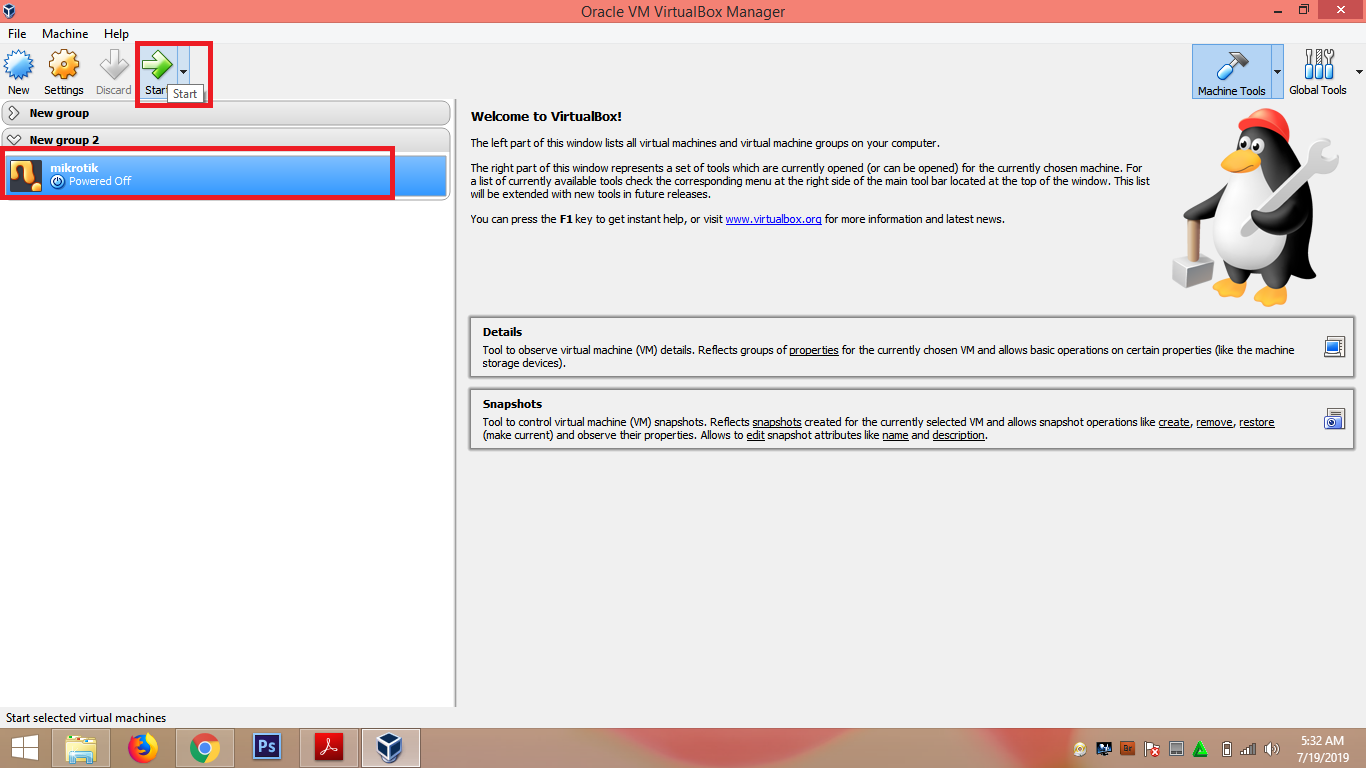Screen dimensions: 1366x768
Task: Open the Start button's dropdown arrow
Action: pos(183,72)
